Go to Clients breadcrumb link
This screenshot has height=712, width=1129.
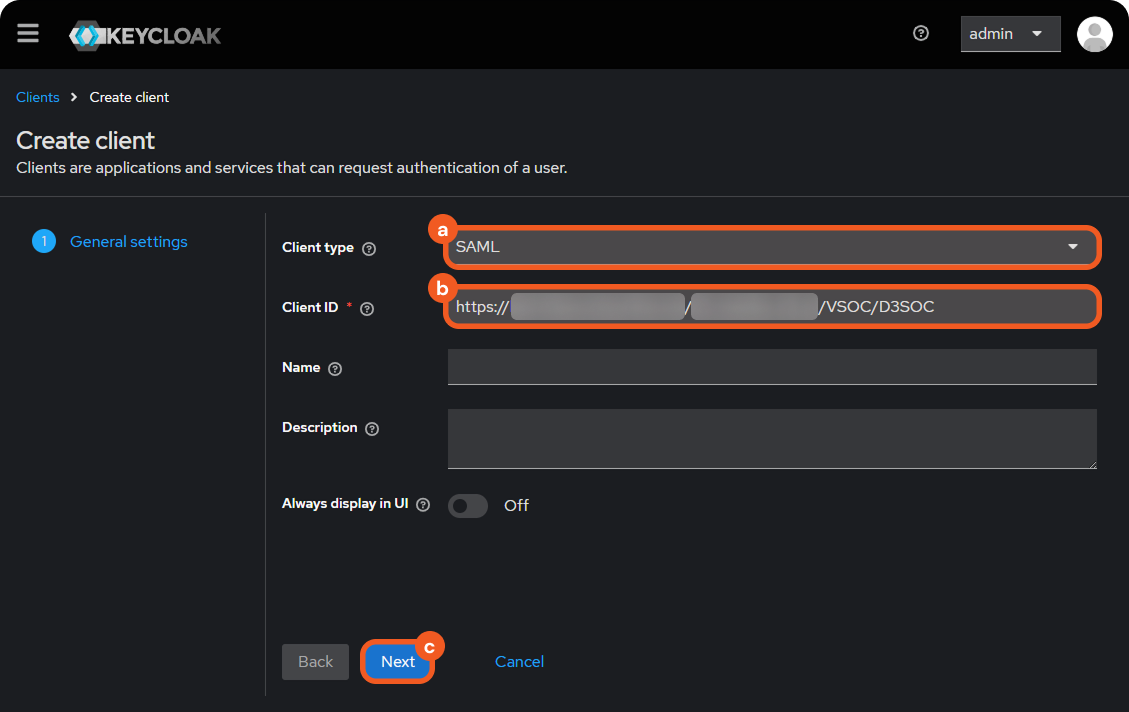[38, 97]
